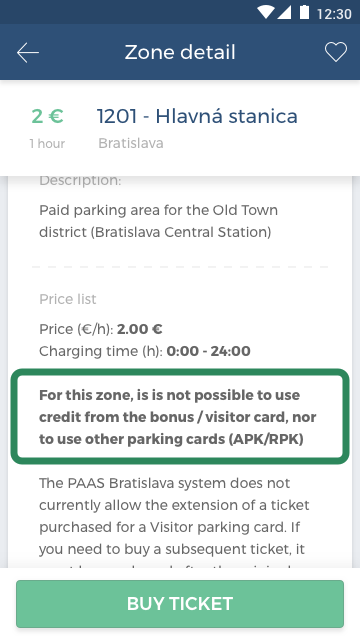Image resolution: width=360 pixels, height=640 pixels.
Task: Tap the 2 € price label
Action: pos(47,116)
